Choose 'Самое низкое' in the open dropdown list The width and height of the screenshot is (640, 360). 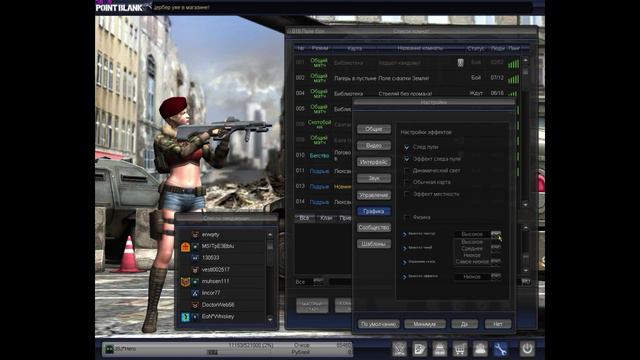(x=472, y=261)
